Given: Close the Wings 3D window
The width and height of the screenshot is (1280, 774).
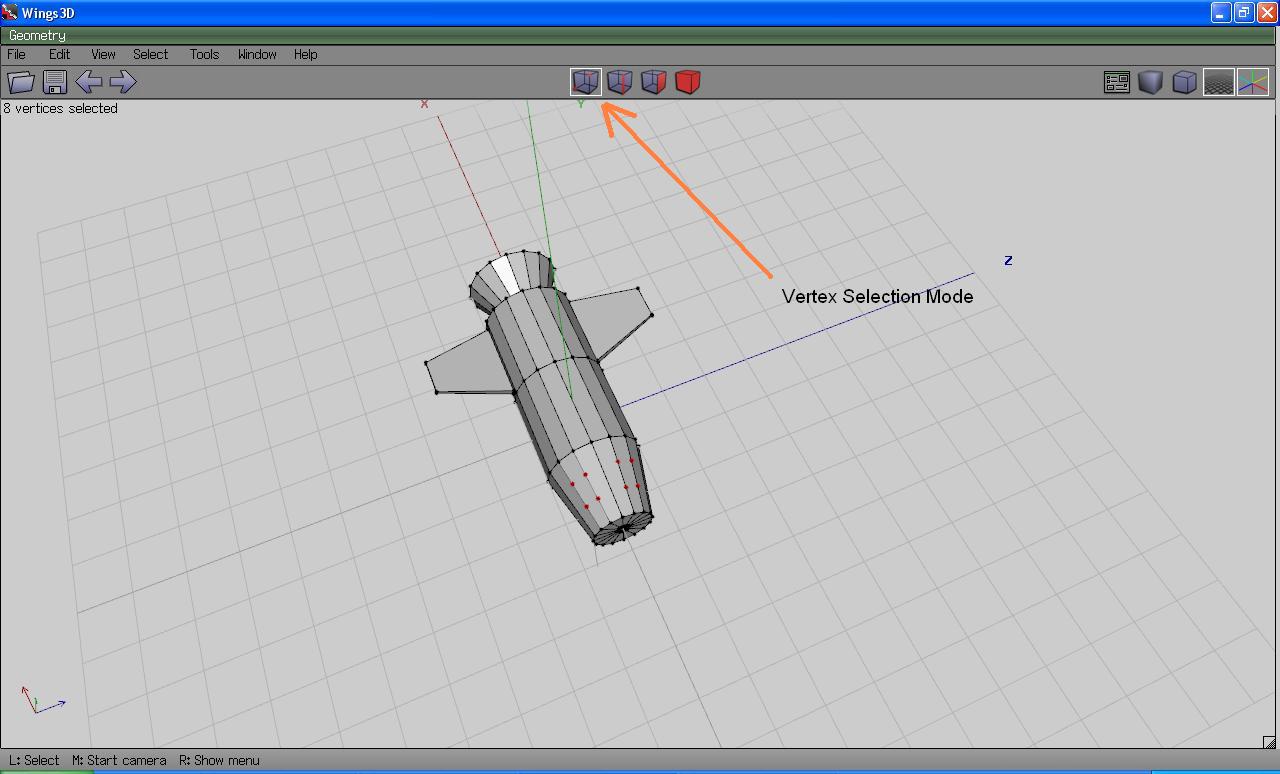Looking at the screenshot, I should (1266, 13).
